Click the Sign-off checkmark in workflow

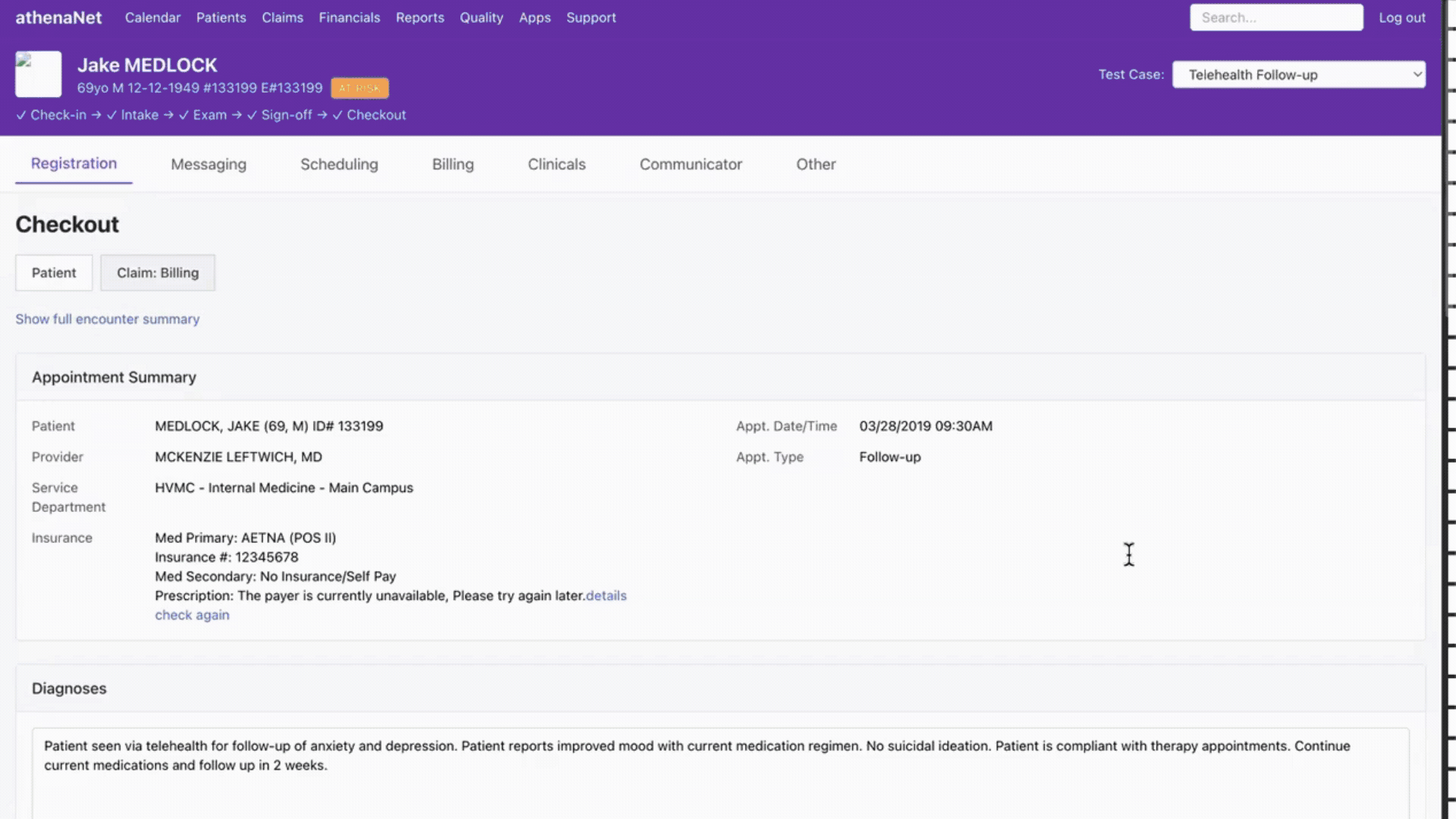coord(253,115)
